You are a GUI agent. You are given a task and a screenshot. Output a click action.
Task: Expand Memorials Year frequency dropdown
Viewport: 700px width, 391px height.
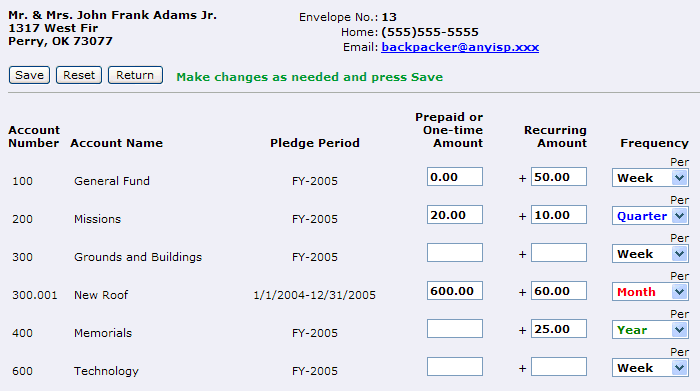coord(650,329)
